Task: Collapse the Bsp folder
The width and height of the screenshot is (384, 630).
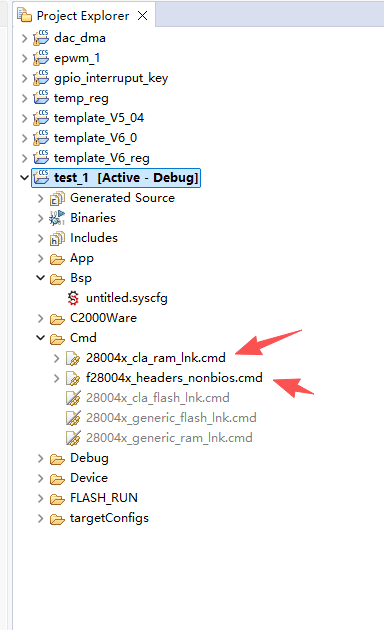Action: (40, 278)
